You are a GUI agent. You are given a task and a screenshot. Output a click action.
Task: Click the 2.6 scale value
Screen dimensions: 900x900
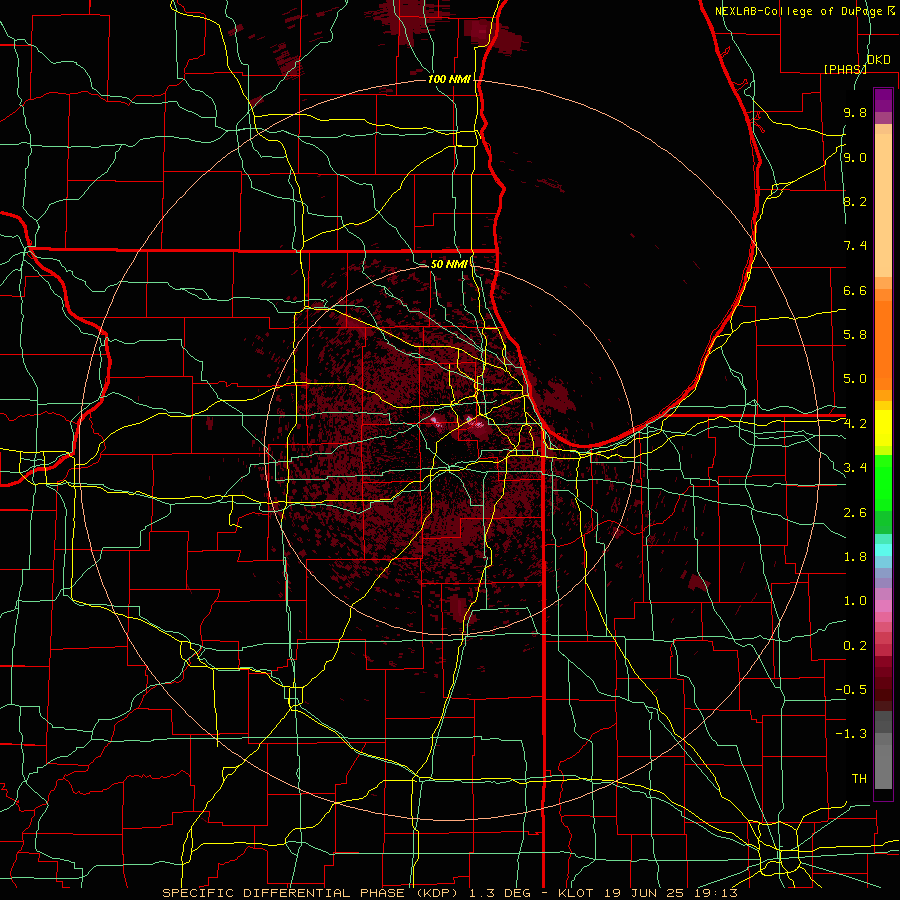(x=855, y=513)
